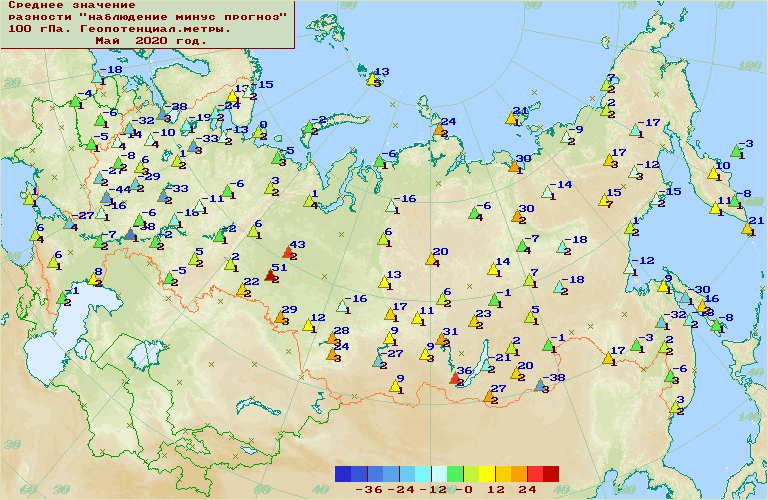768x500 pixels.
Task: Click the red station marker labeled 51
Action: point(269,275)
